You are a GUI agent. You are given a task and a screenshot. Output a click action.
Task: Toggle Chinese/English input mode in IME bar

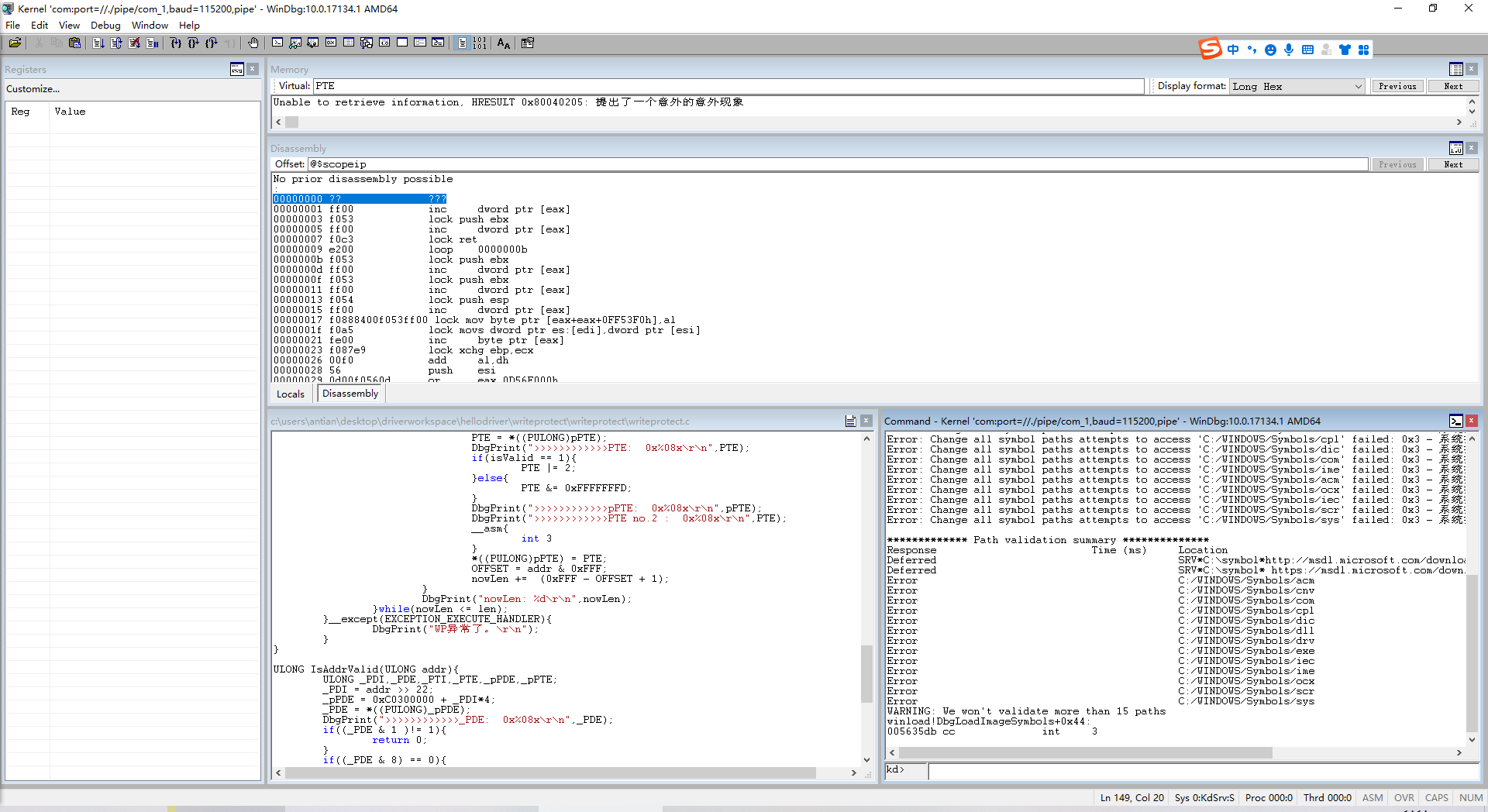coord(1233,50)
